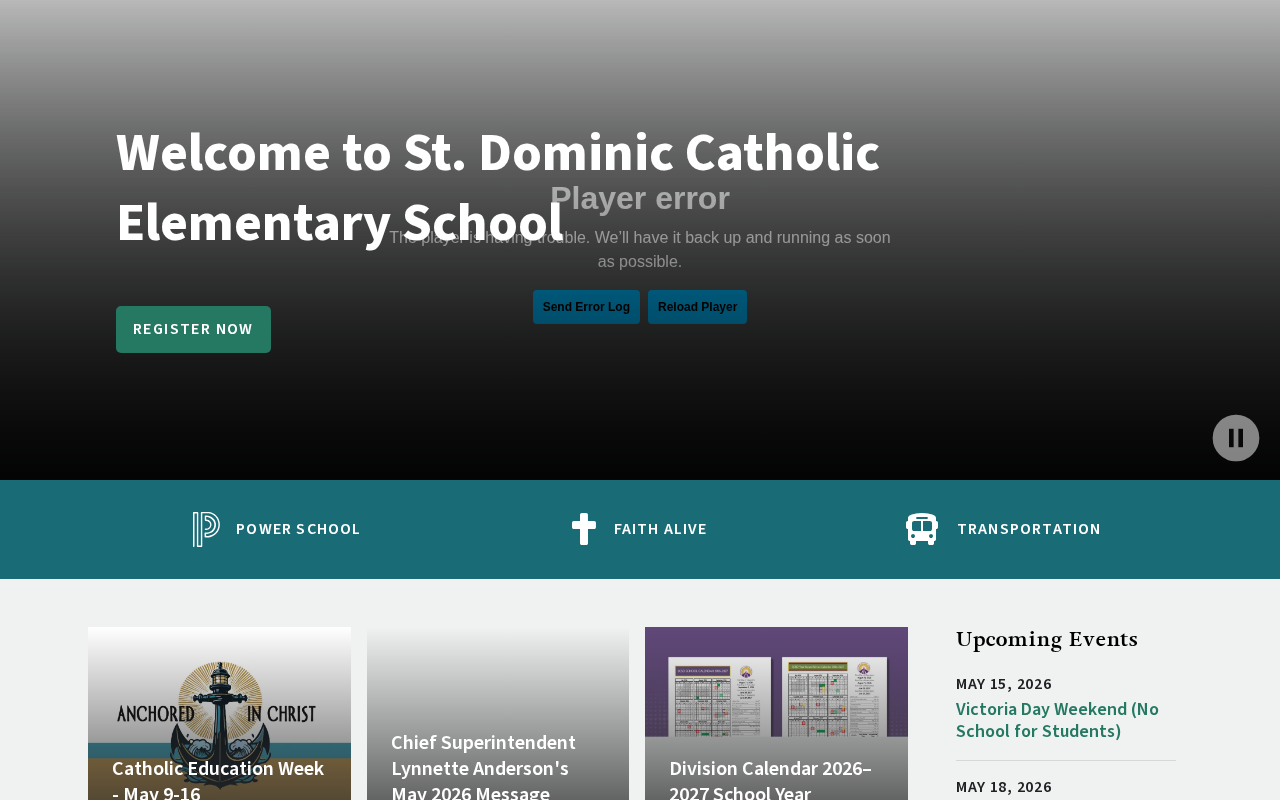Select the Faith Alive cross icon
This screenshot has width=1280, height=800.
[584, 529]
